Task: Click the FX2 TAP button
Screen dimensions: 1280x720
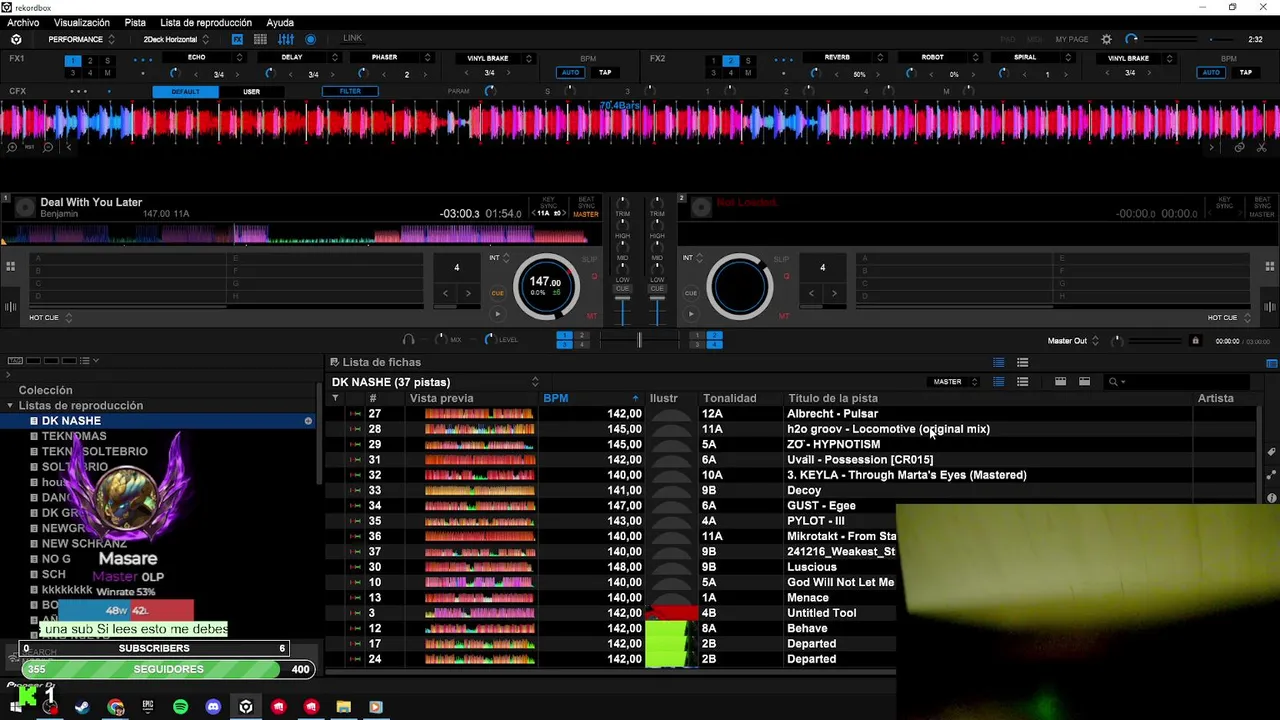Action: pyautogui.click(x=1246, y=72)
